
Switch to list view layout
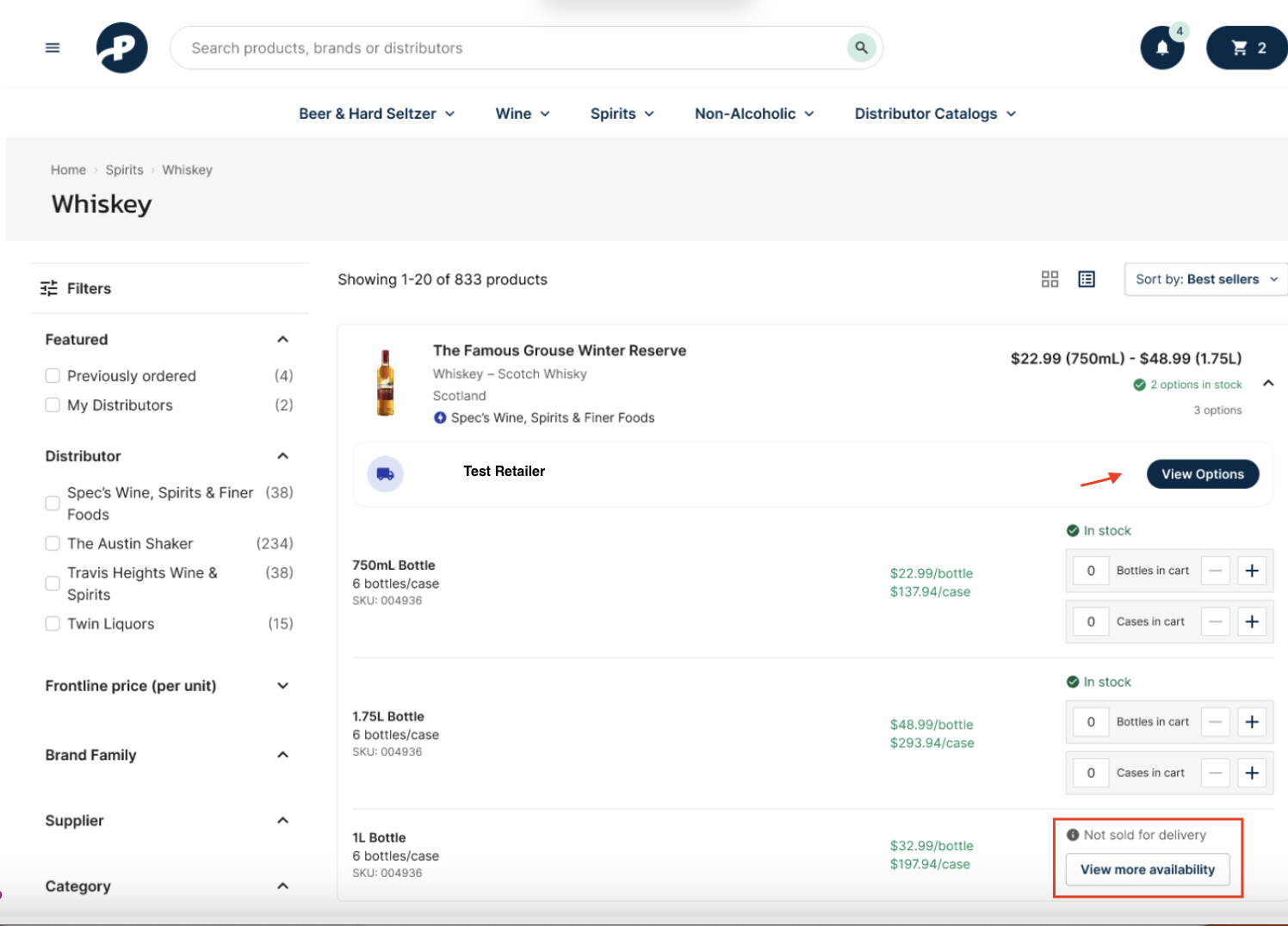pyautogui.click(x=1086, y=279)
